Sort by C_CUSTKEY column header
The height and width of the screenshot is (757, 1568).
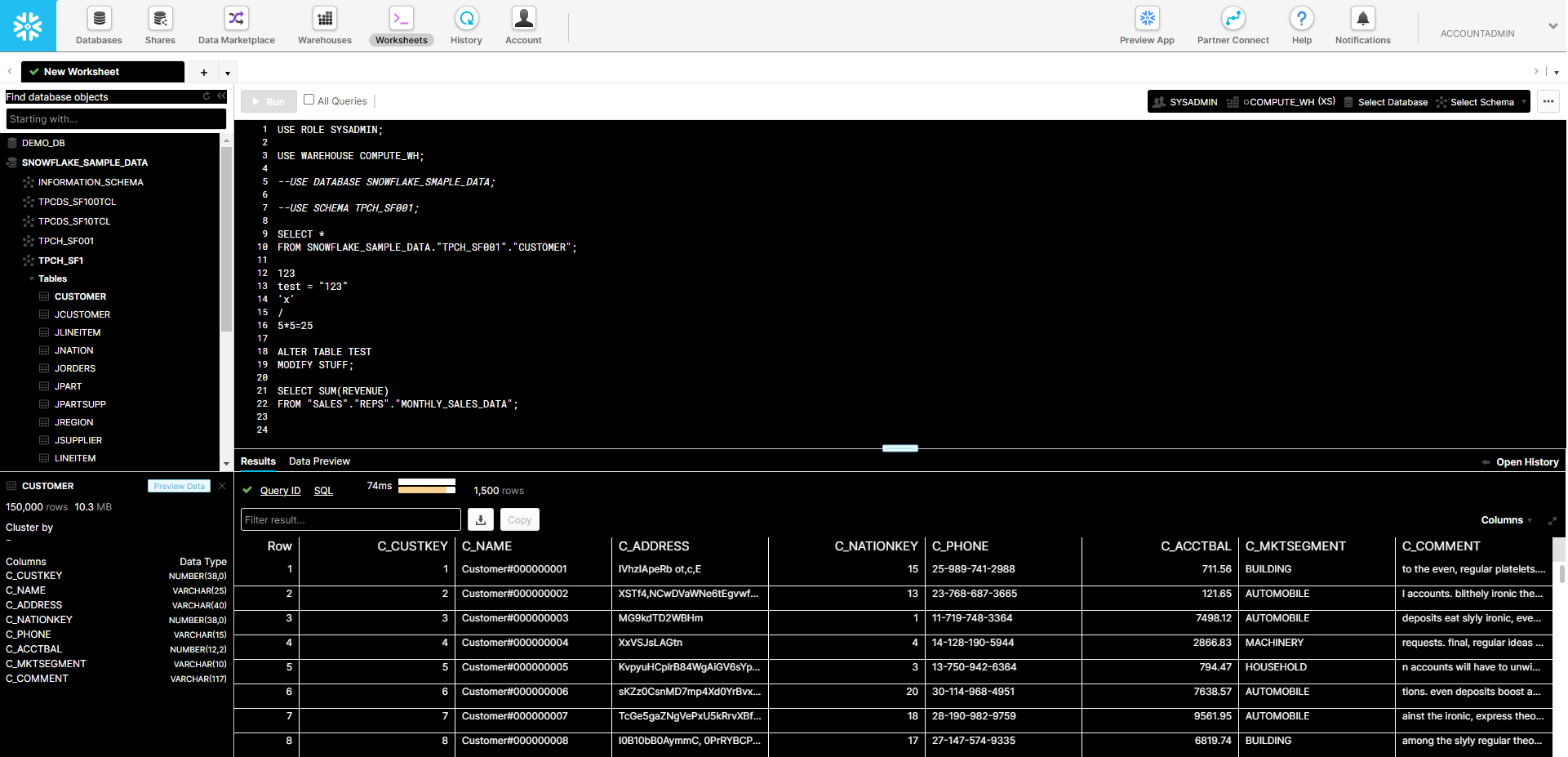point(412,546)
